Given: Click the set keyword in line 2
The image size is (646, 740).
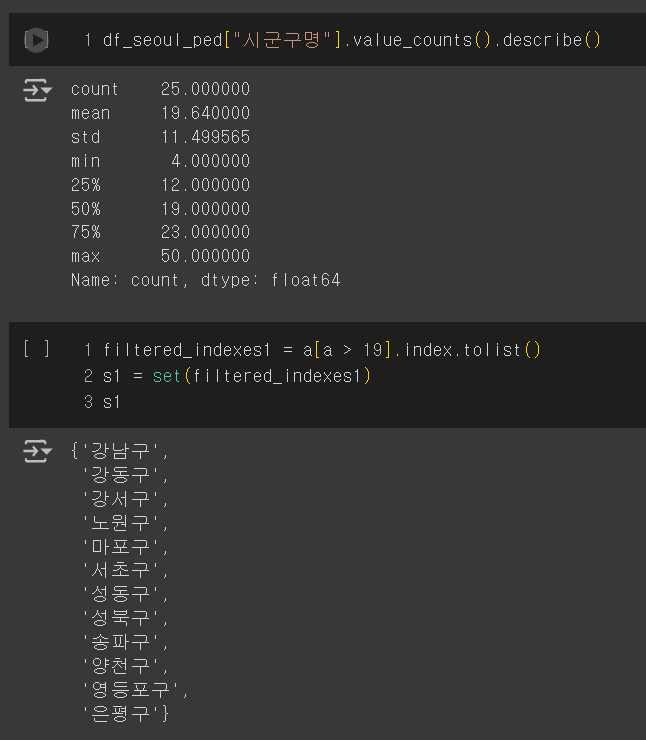Looking at the screenshot, I should (x=167, y=376).
